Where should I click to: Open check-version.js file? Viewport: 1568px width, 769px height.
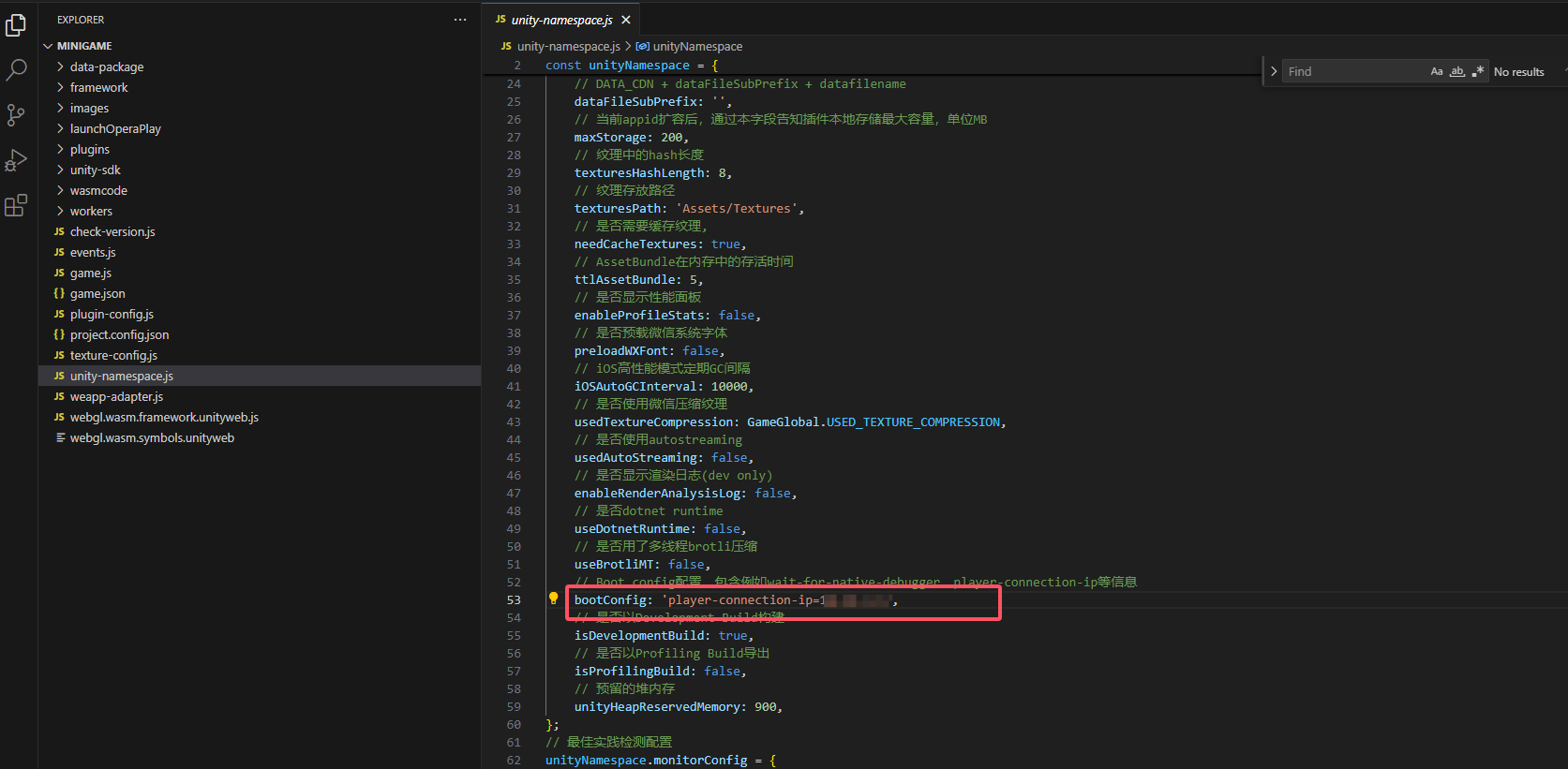point(260,231)
